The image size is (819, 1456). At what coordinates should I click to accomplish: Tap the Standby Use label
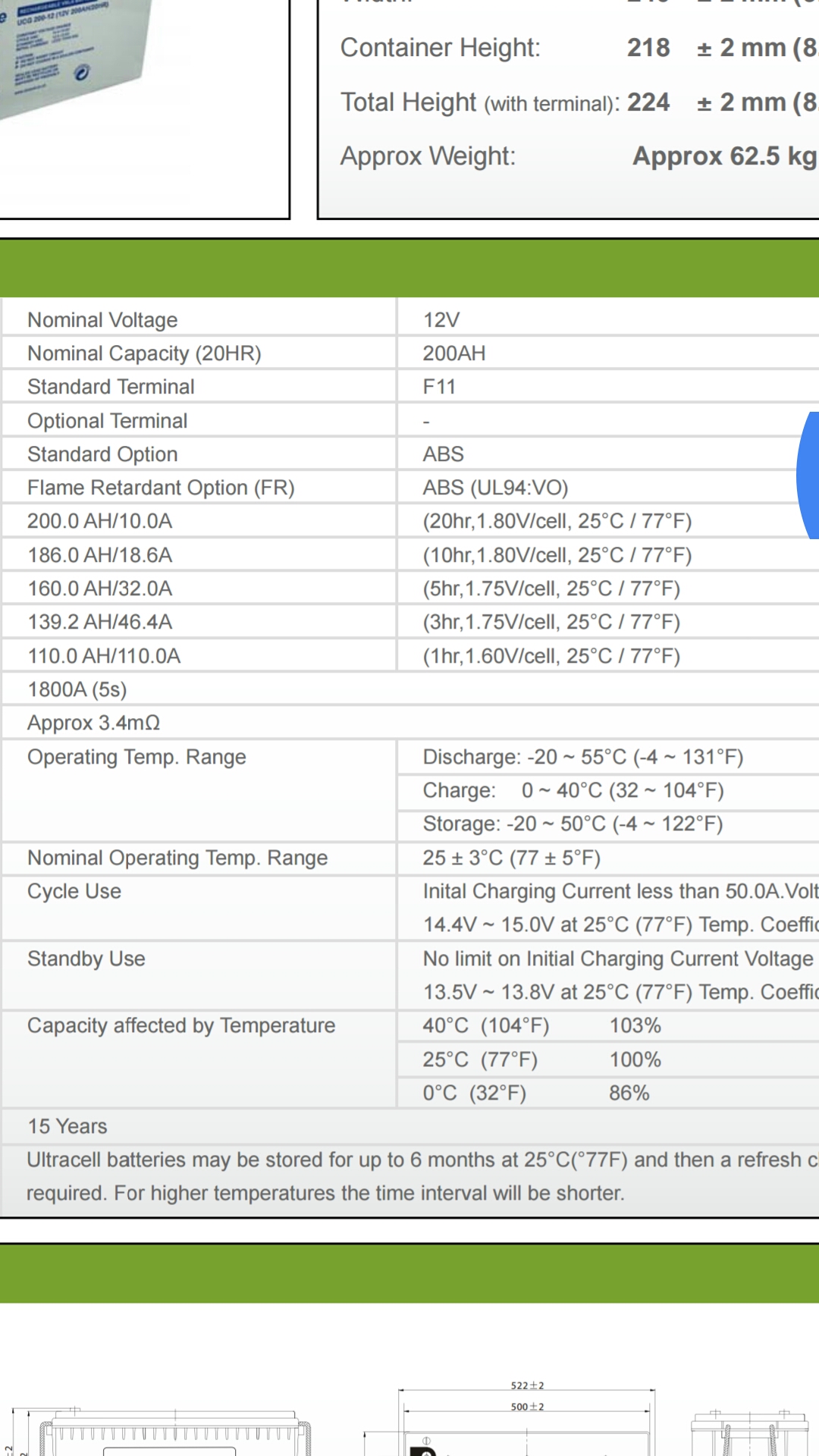point(86,959)
